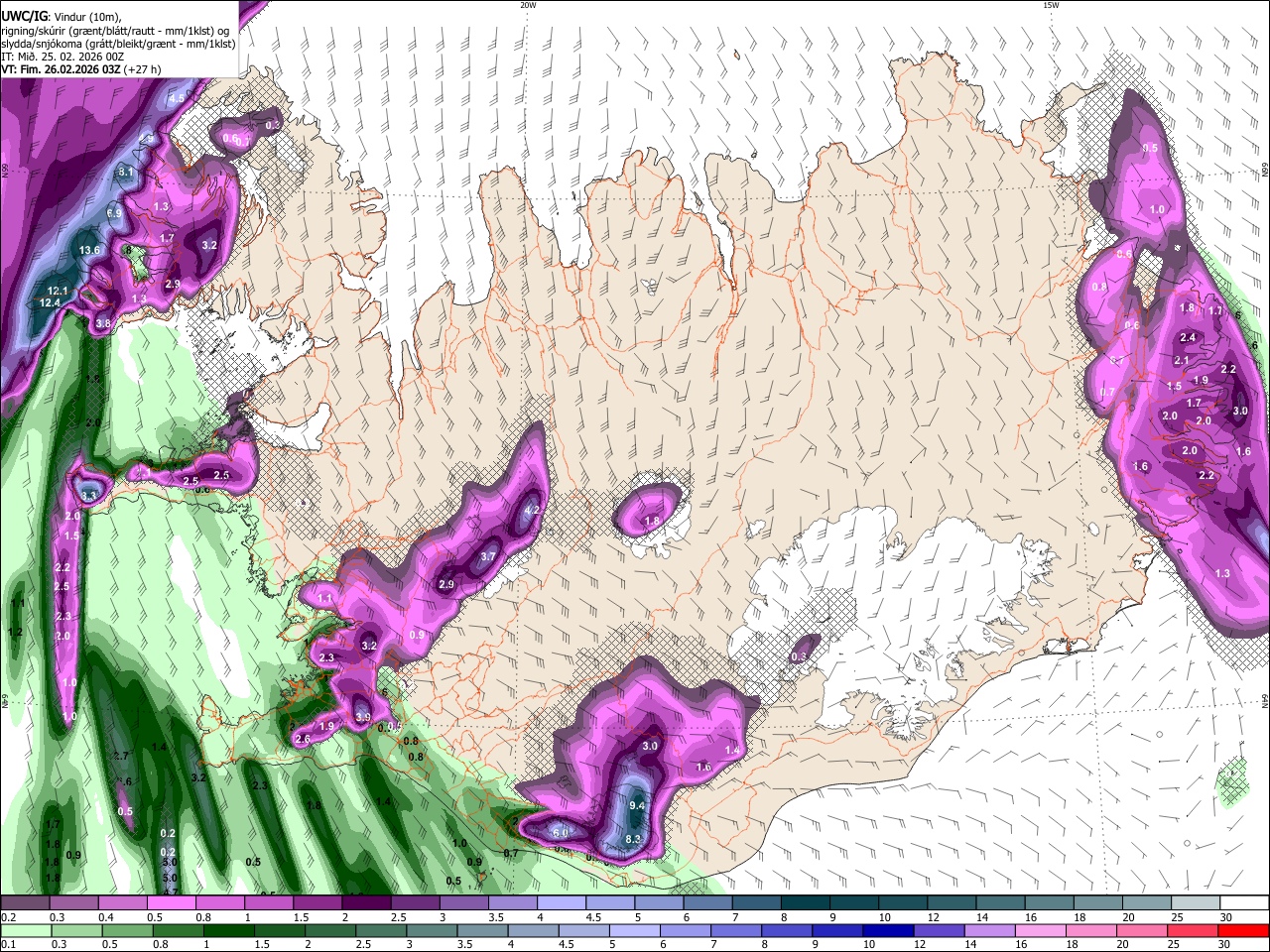Viewport: 1270px width, 952px height.
Task: Click the rain scale swatch between 10 and 12
Action: point(888,930)
